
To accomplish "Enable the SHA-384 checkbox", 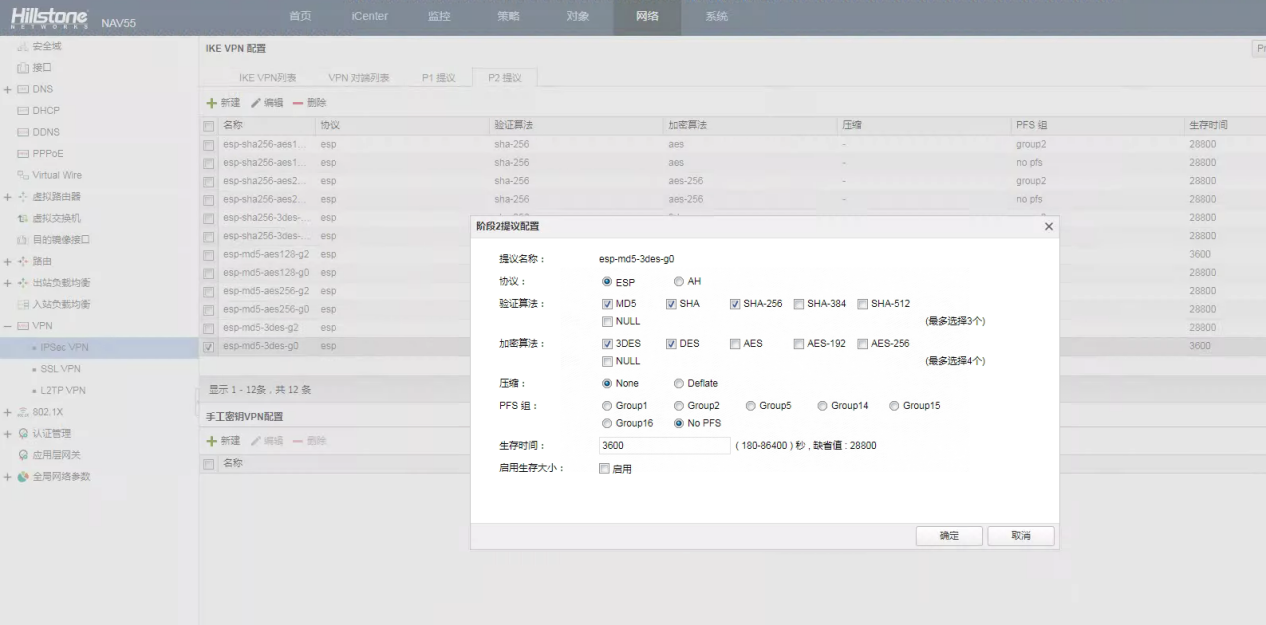I will 799,304.
